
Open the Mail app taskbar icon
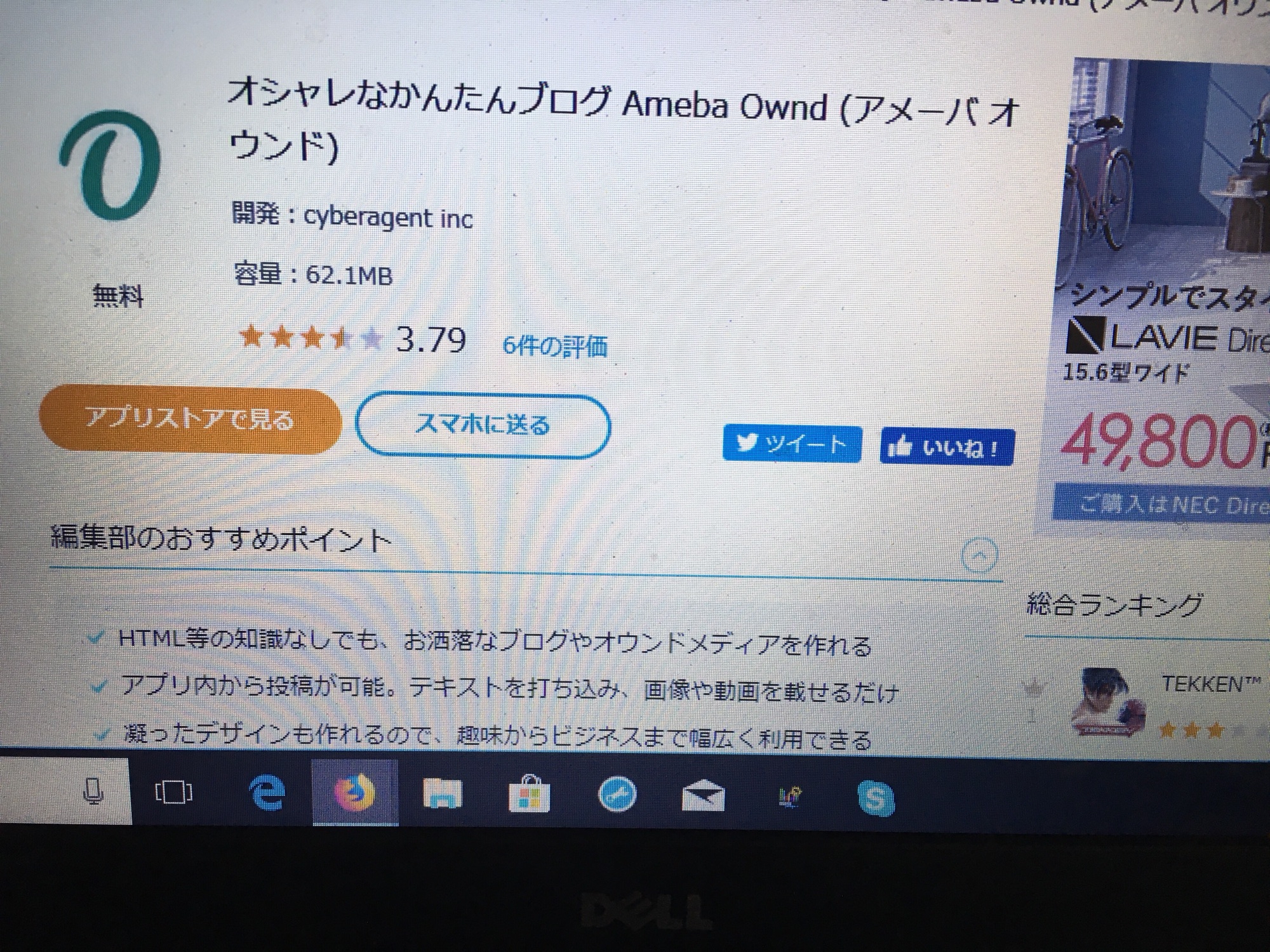click(703, 795)
